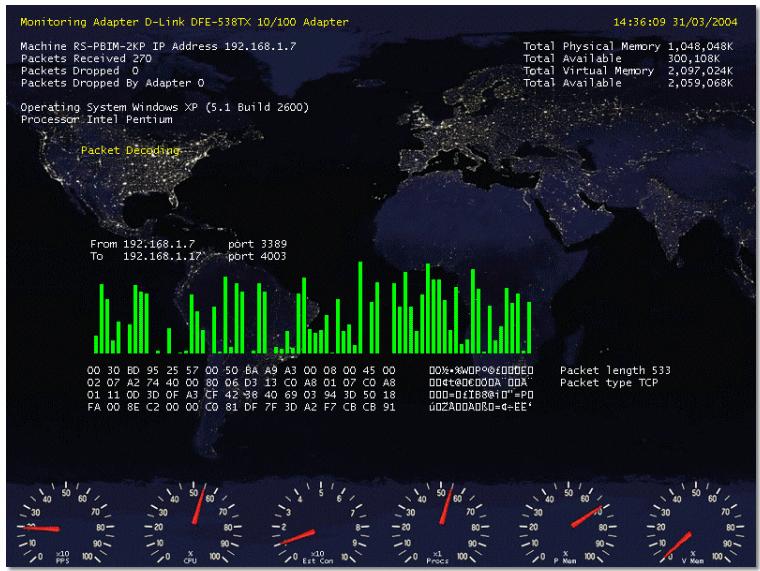
Task: Select the Procs process count gauge
Action: click(x=440, y=524)
